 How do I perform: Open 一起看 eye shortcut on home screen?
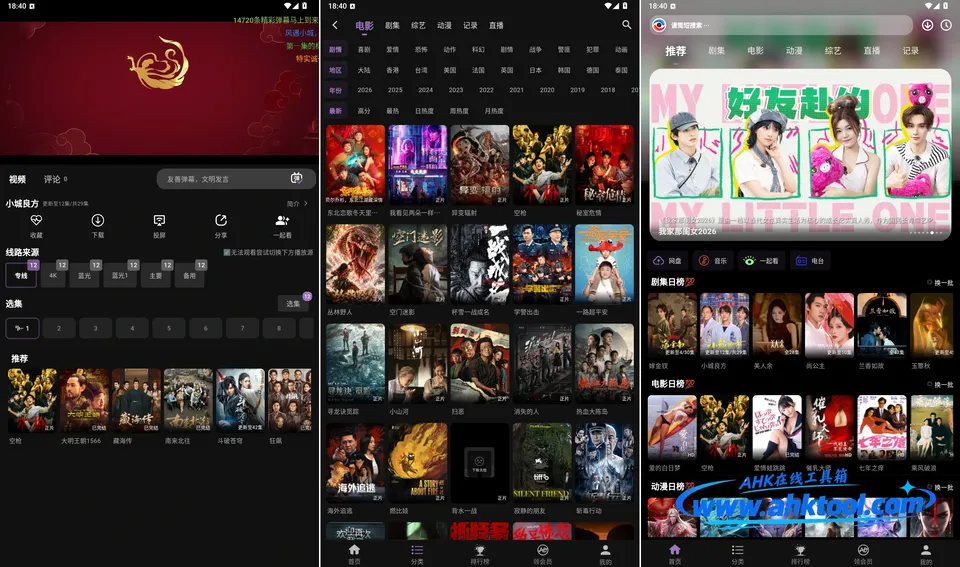(x=761, y=261)
